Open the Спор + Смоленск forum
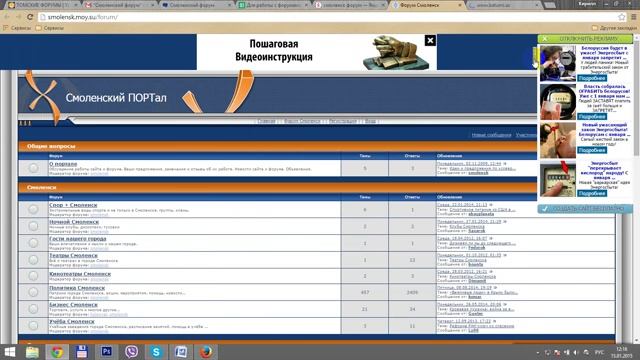Image resolution: width=640 pixels, height=360 pixels. (x=73, y=205)
